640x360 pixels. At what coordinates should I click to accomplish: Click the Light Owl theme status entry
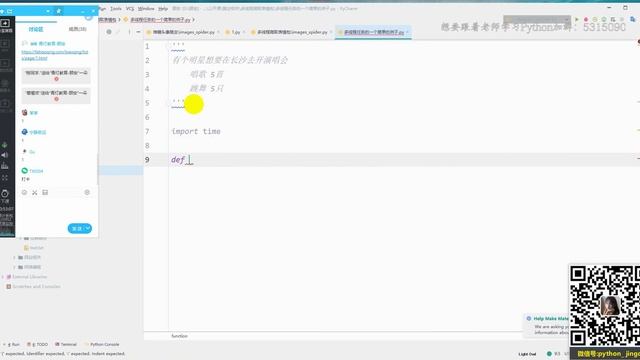[x=527, y=354]
